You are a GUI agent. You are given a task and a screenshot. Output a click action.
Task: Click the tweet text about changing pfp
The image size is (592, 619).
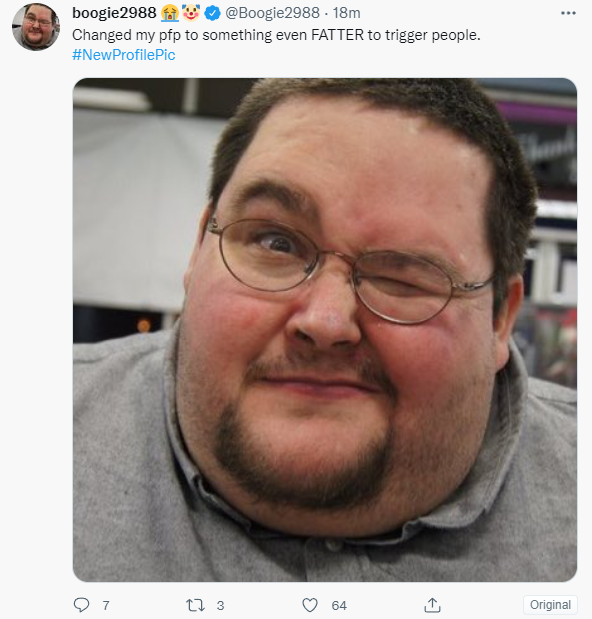pyautogui.click(x=276, y=35)
